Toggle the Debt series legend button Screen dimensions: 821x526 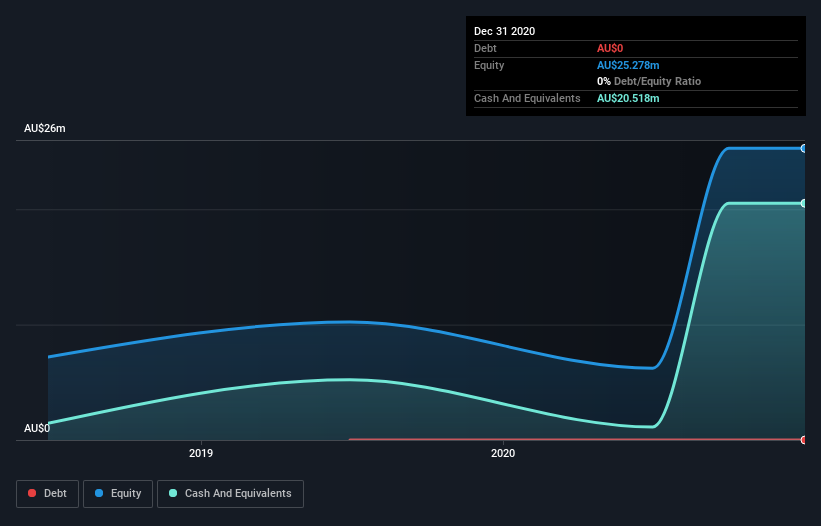pos(48,494)
